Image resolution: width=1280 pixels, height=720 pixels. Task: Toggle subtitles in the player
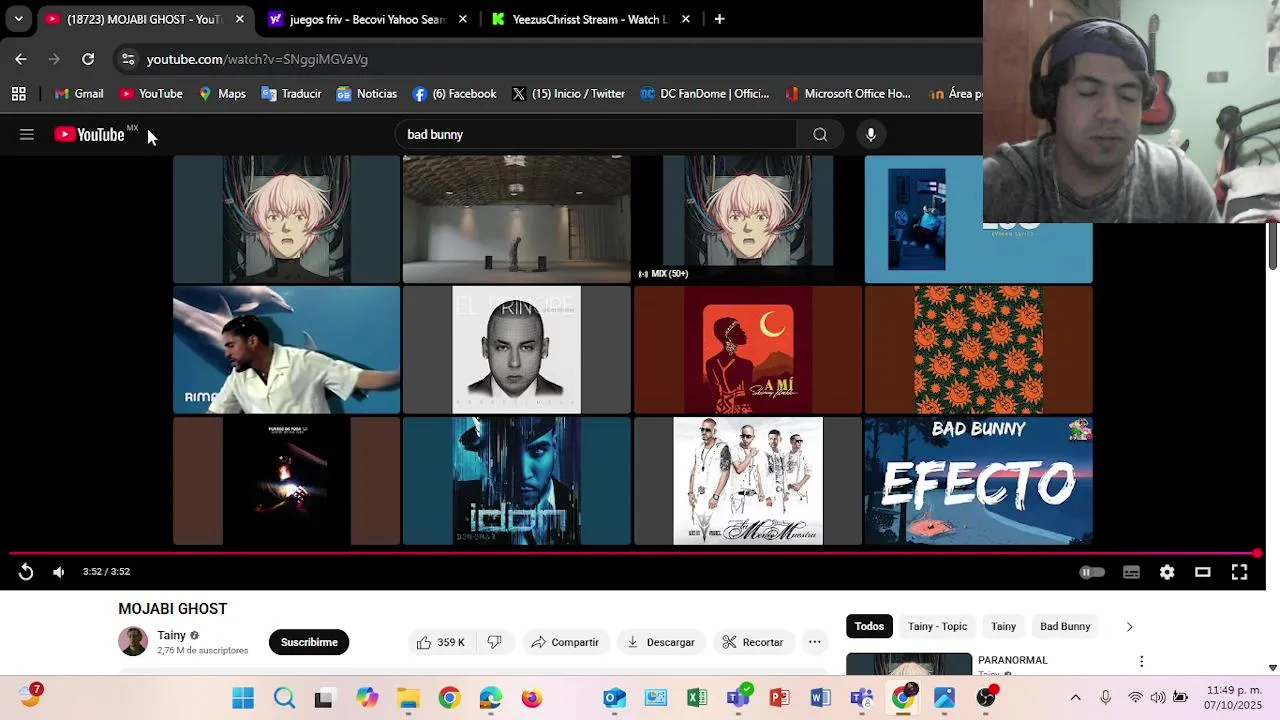[x=1131, y=572]
